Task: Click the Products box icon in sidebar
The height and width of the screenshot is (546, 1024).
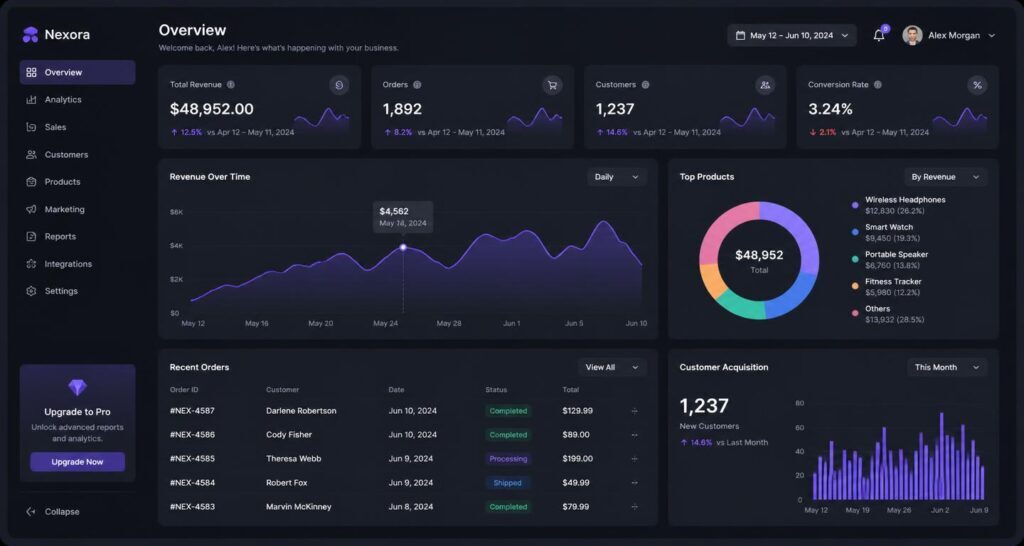Action: [31, 182]
